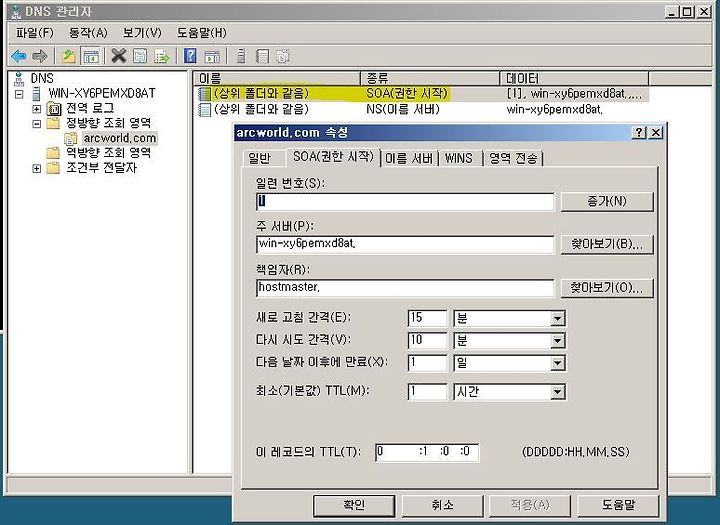Click the 만료 value field

427,363
